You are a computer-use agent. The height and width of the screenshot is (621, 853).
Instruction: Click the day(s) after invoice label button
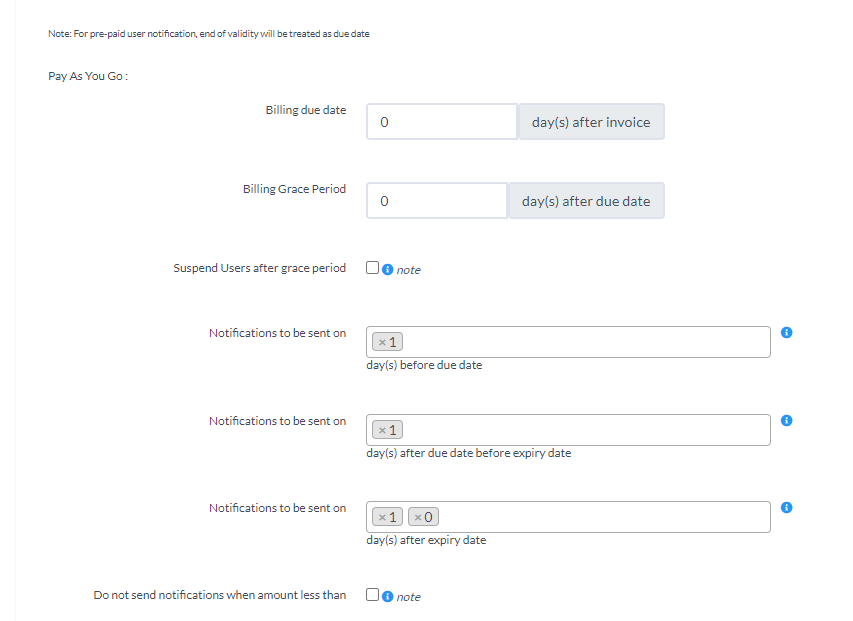tap(590, 121)
